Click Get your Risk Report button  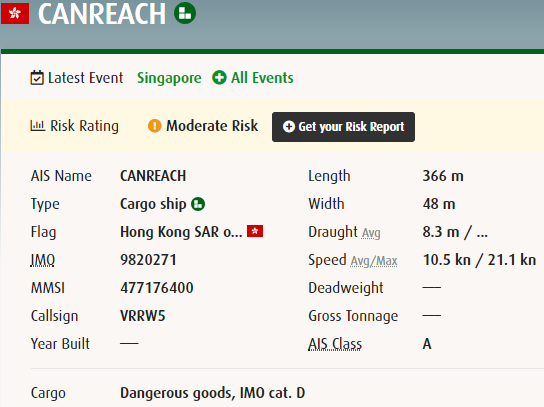(343, 127)
